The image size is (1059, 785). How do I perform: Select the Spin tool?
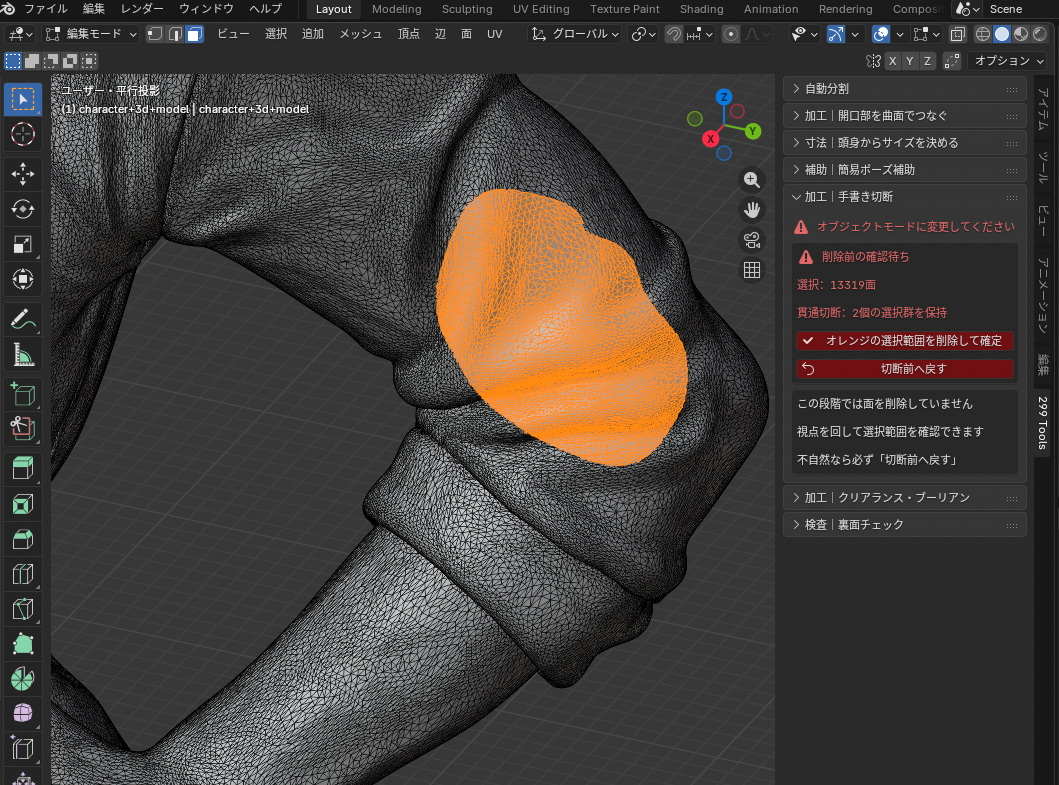pos(23,679)
